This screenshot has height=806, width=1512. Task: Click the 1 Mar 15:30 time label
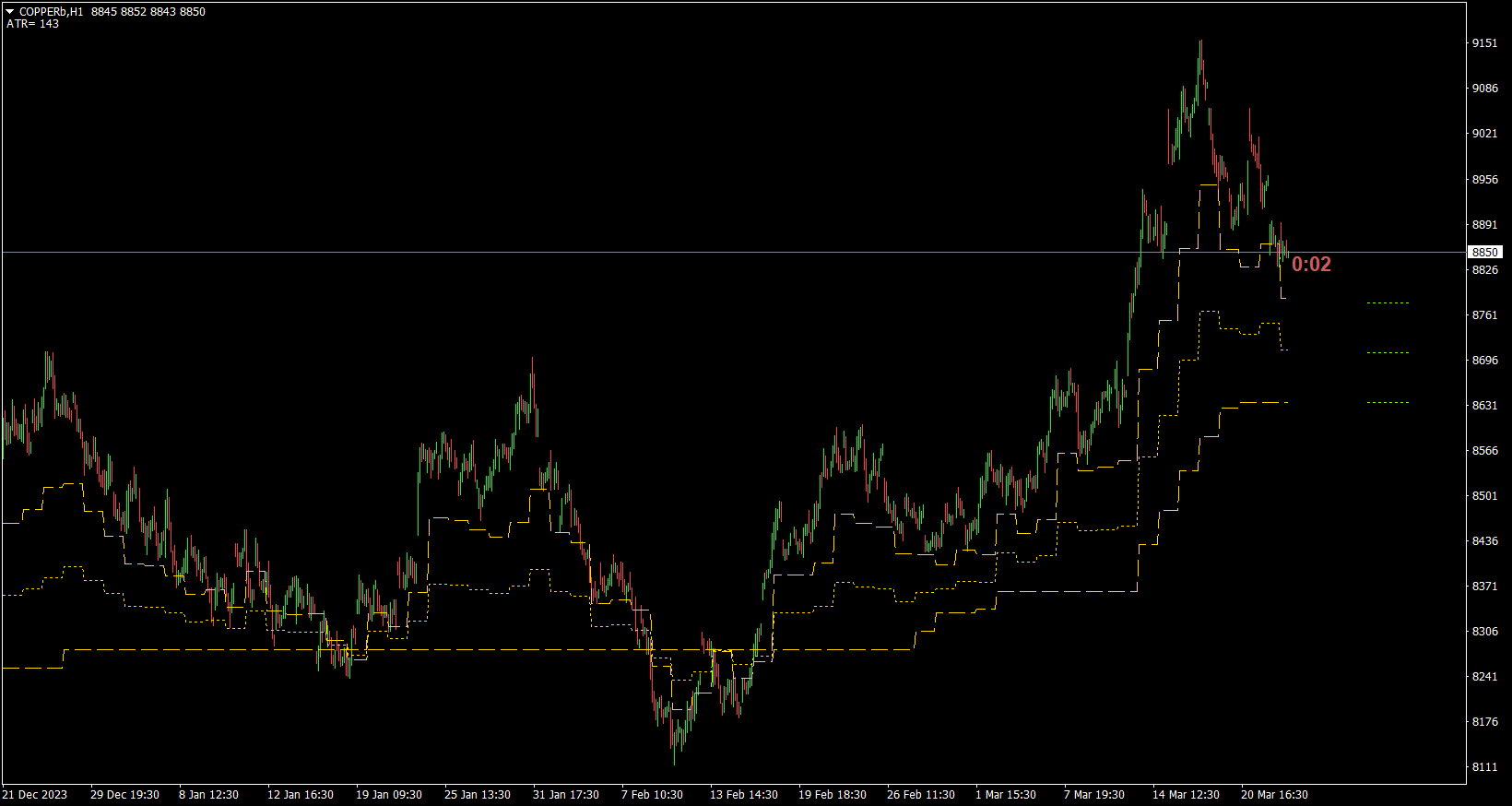click(x=1006, y=795)
